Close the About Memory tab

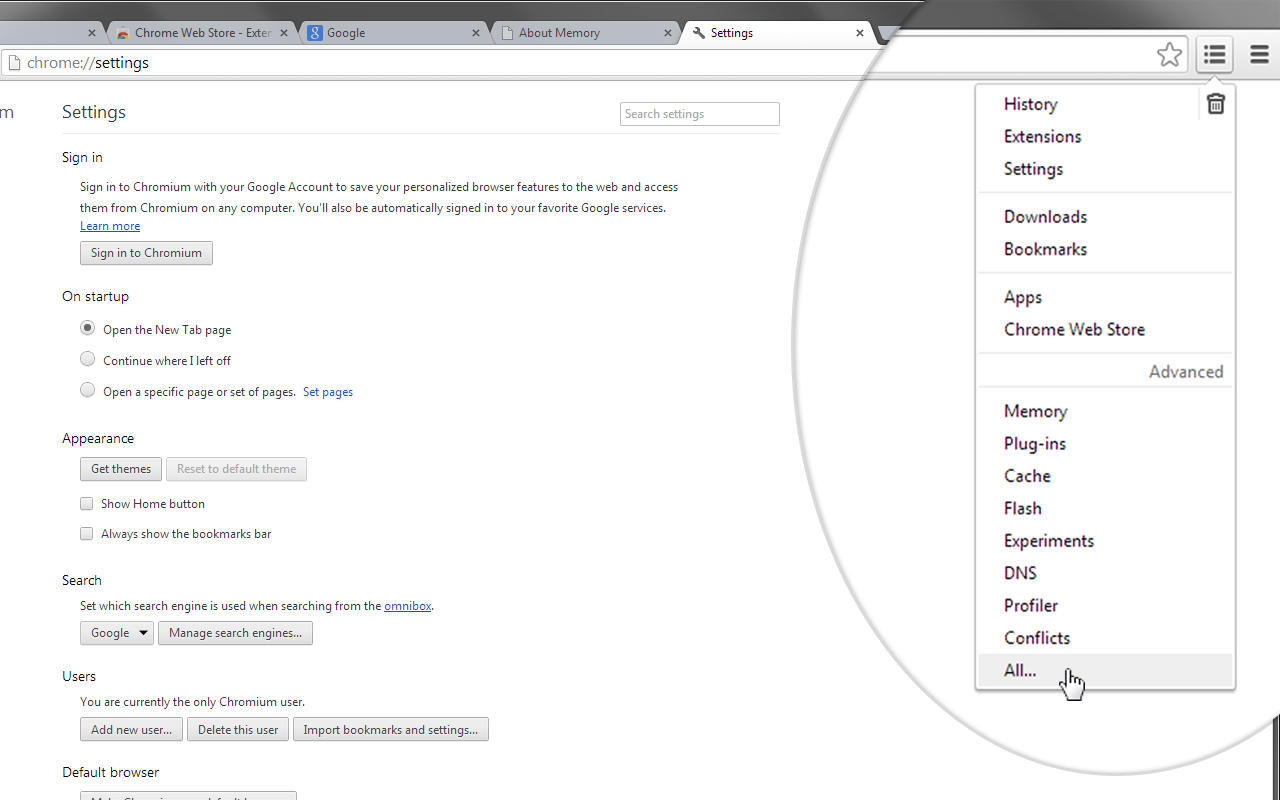668,33
